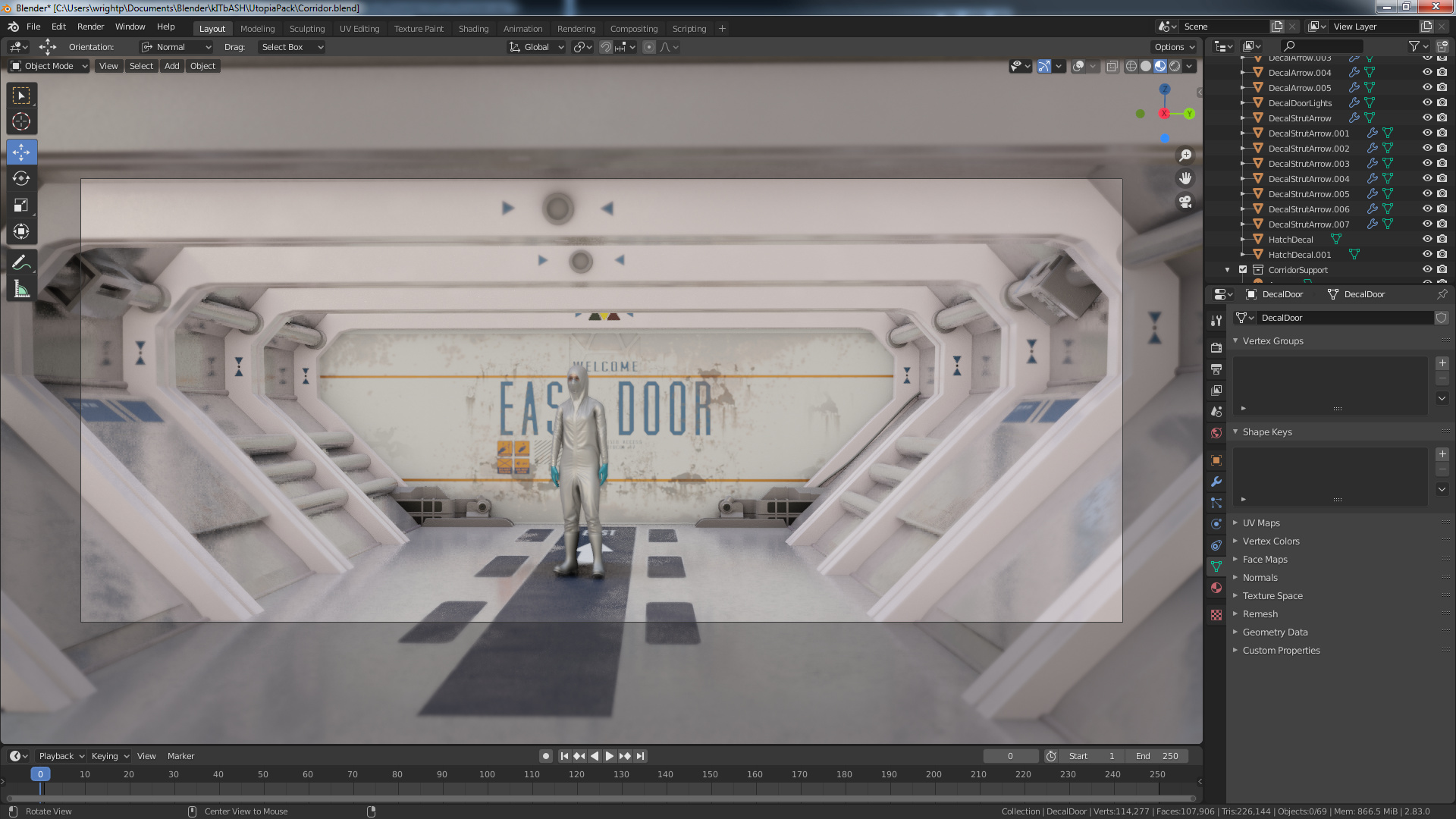
Task: Choose the Annotate tool
Action: click(x=21, y=262)
